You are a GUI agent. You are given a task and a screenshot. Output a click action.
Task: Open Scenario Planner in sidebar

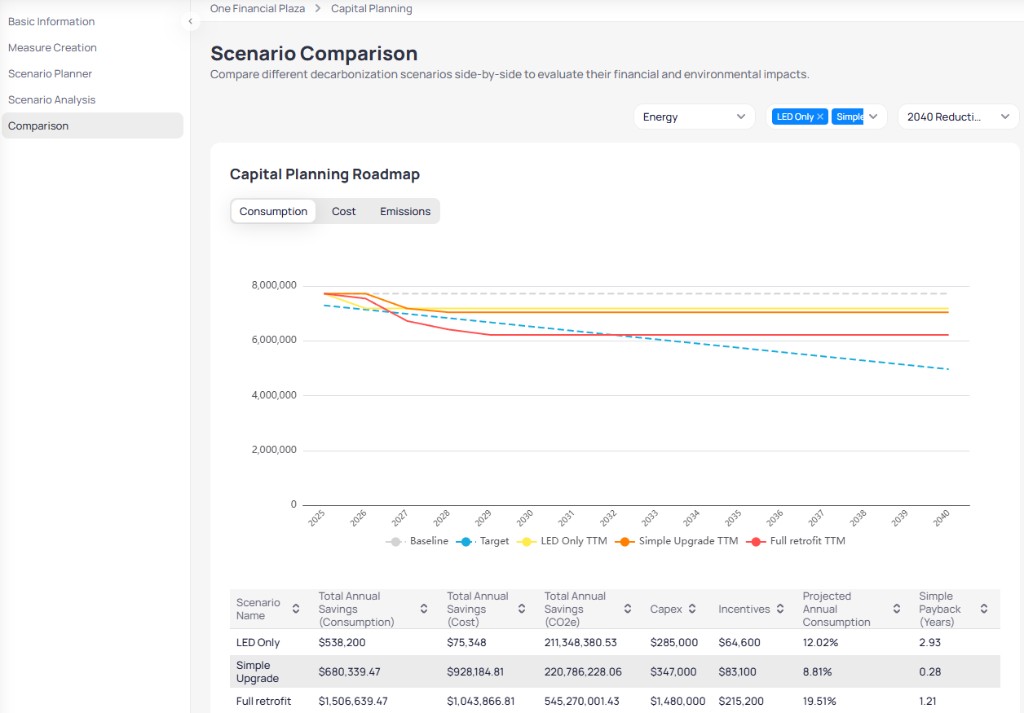[x=50, y=74]
